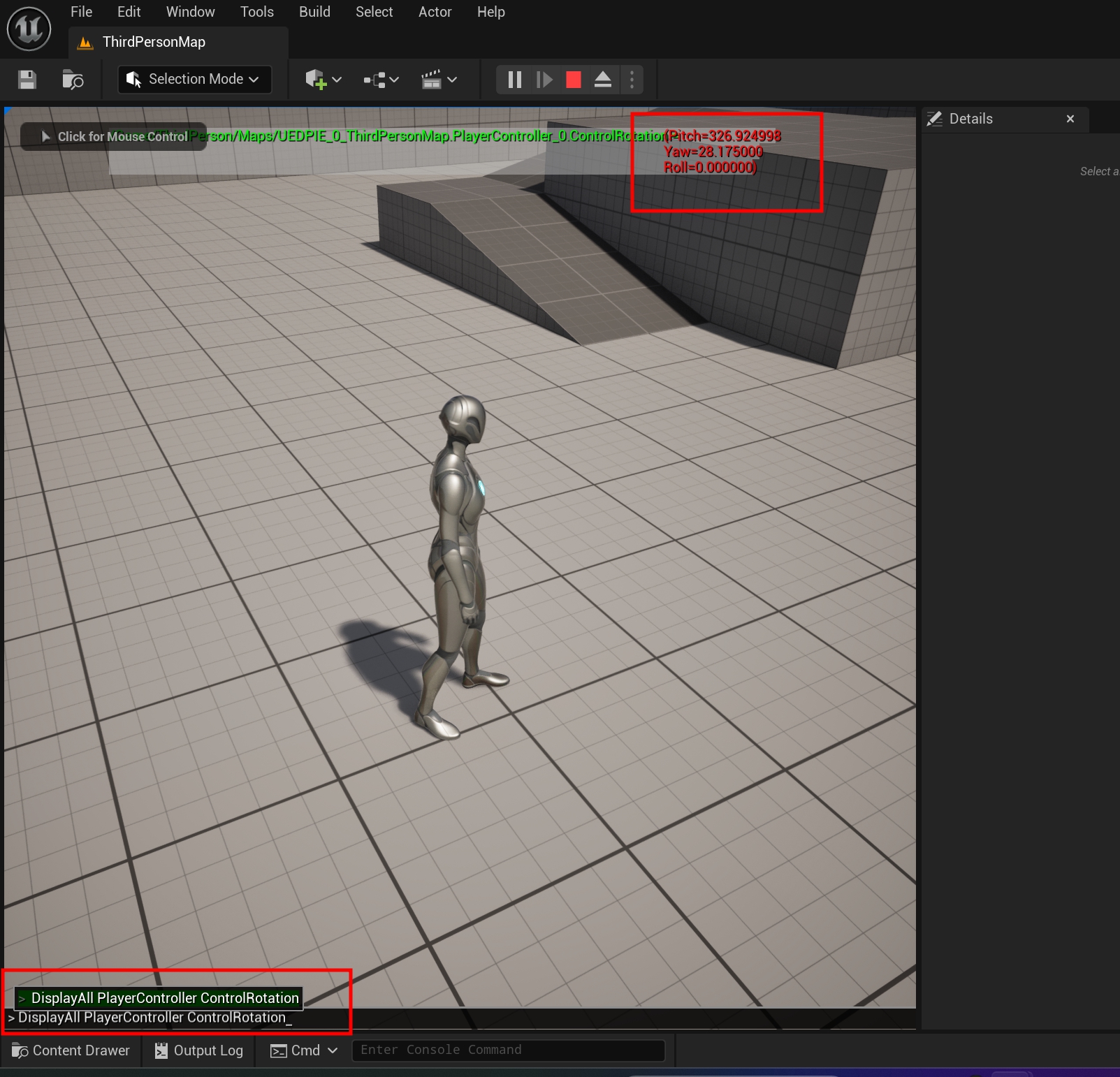Click the Unreal Engine logo icon
Screen dimensions: 1120x1077
point(29,29)
